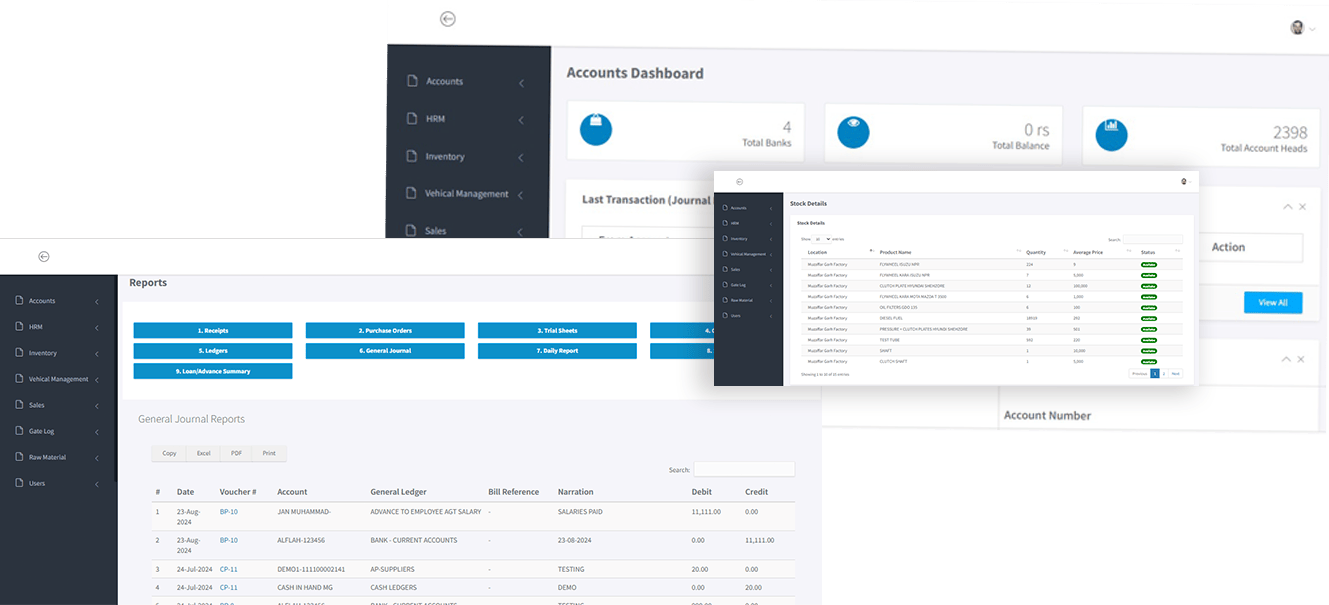Click Next in Stock Details pagination

click(1176, 373)
